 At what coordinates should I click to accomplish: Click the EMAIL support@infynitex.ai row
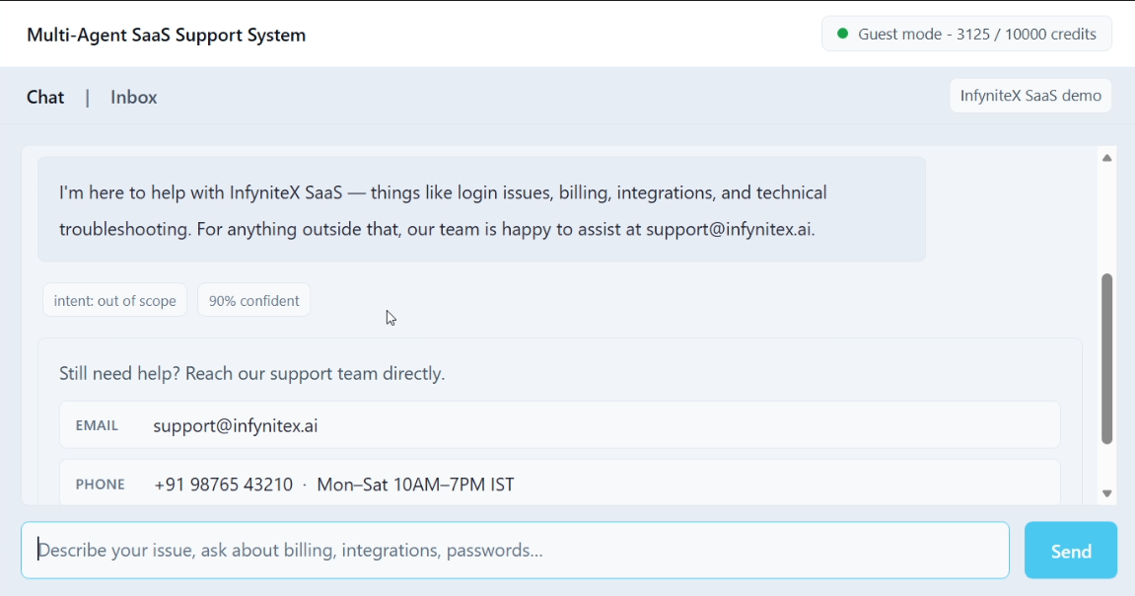click(x=560, y=425)
